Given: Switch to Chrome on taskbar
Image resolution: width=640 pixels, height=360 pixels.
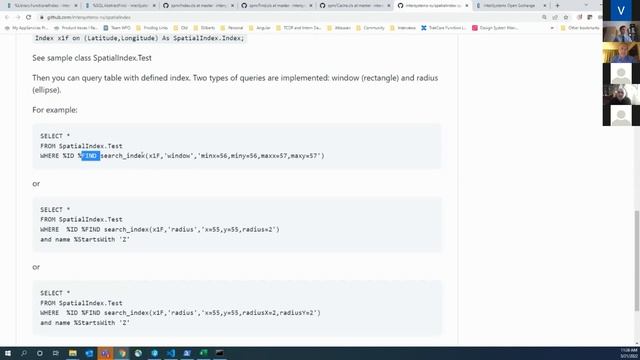Looking at the screenshot, I should tap(122, 353).
